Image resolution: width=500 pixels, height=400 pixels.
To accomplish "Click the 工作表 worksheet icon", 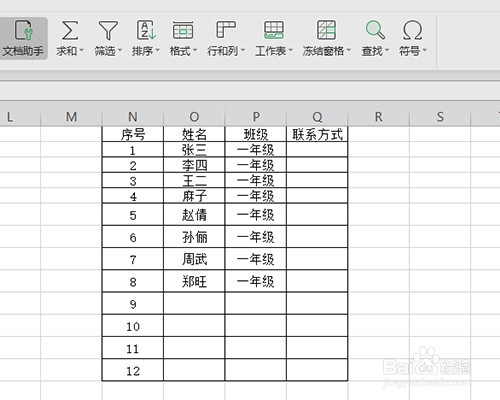I will 274,30.
